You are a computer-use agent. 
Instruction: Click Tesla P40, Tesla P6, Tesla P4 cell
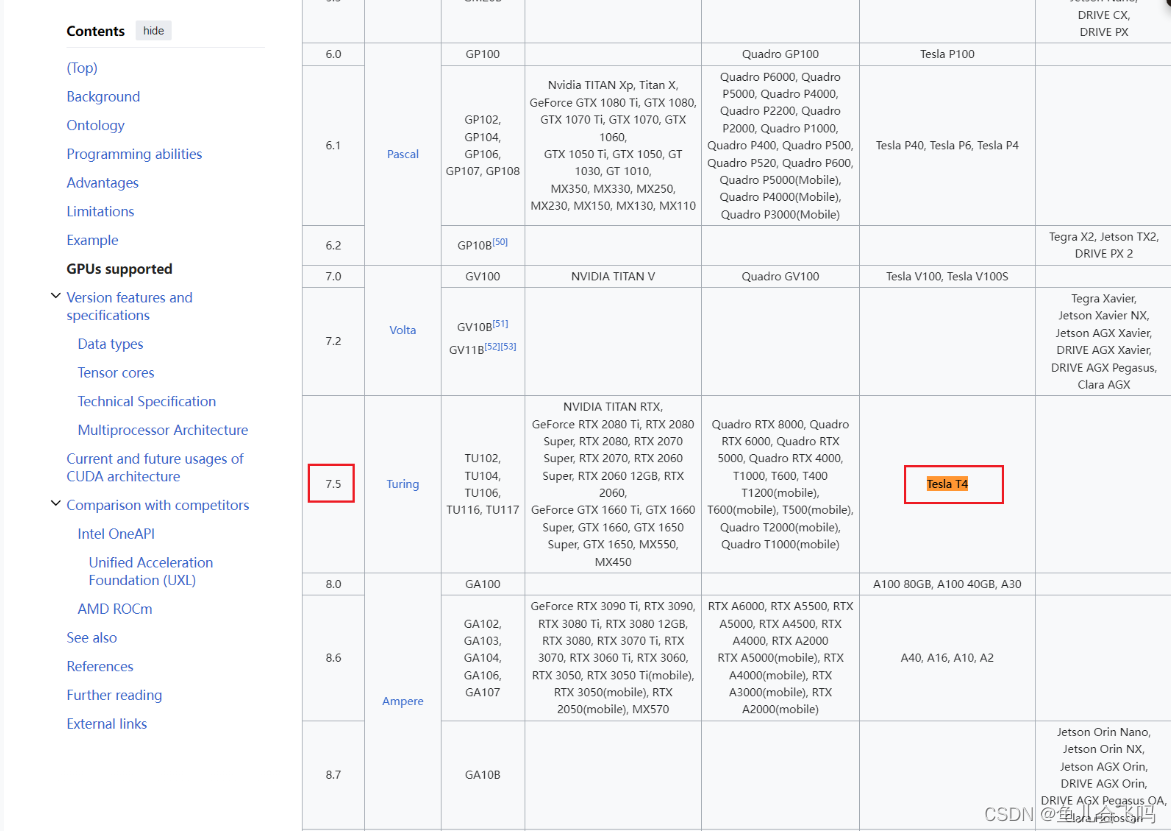coord(947,146)
